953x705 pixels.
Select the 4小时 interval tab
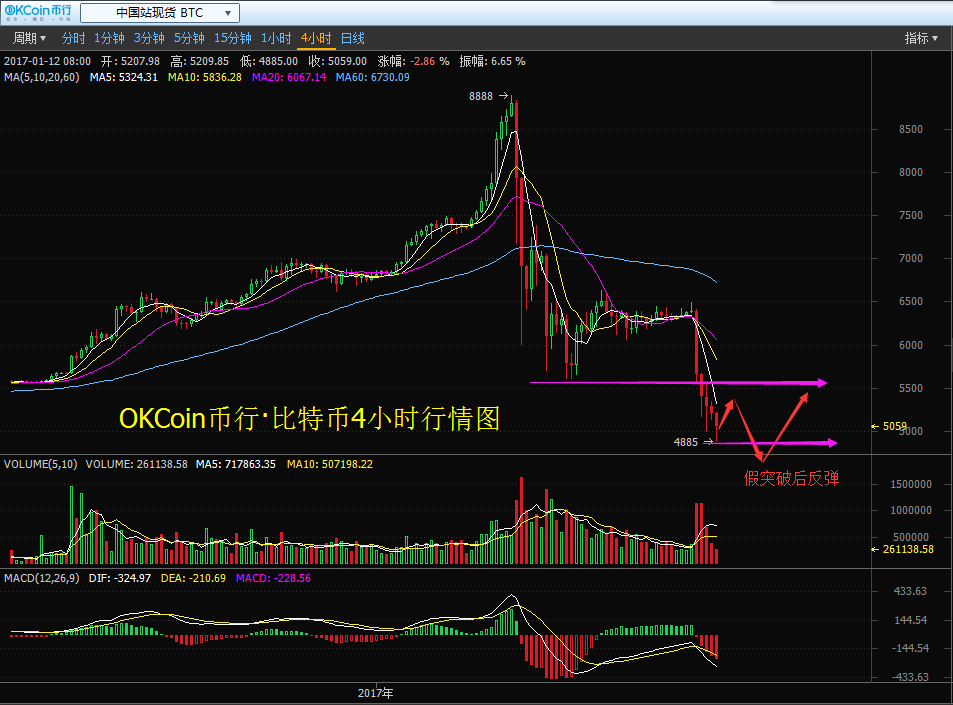click(316, 38)
